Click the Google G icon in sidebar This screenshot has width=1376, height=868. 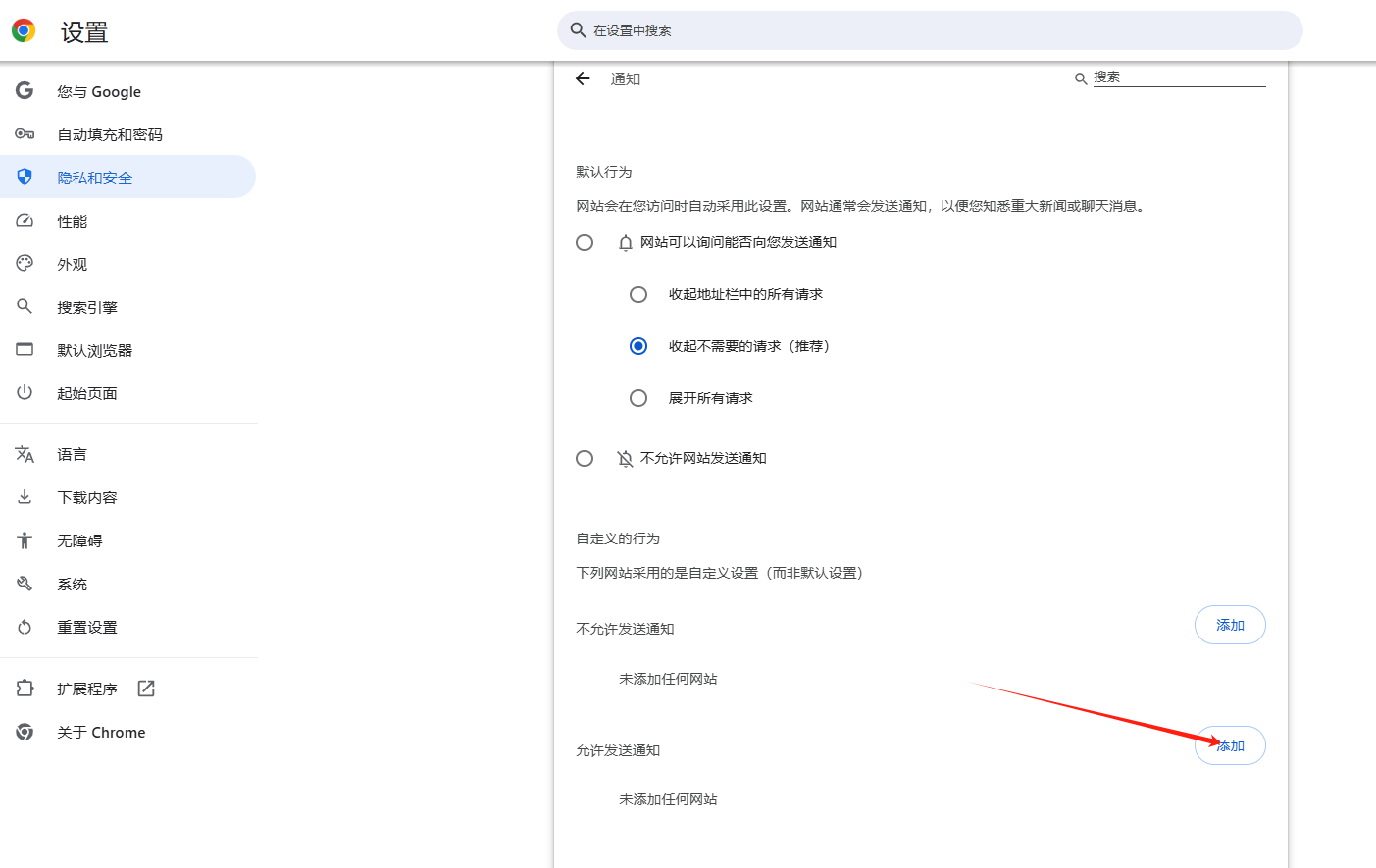pyautogui.click(x=25, y=91)
